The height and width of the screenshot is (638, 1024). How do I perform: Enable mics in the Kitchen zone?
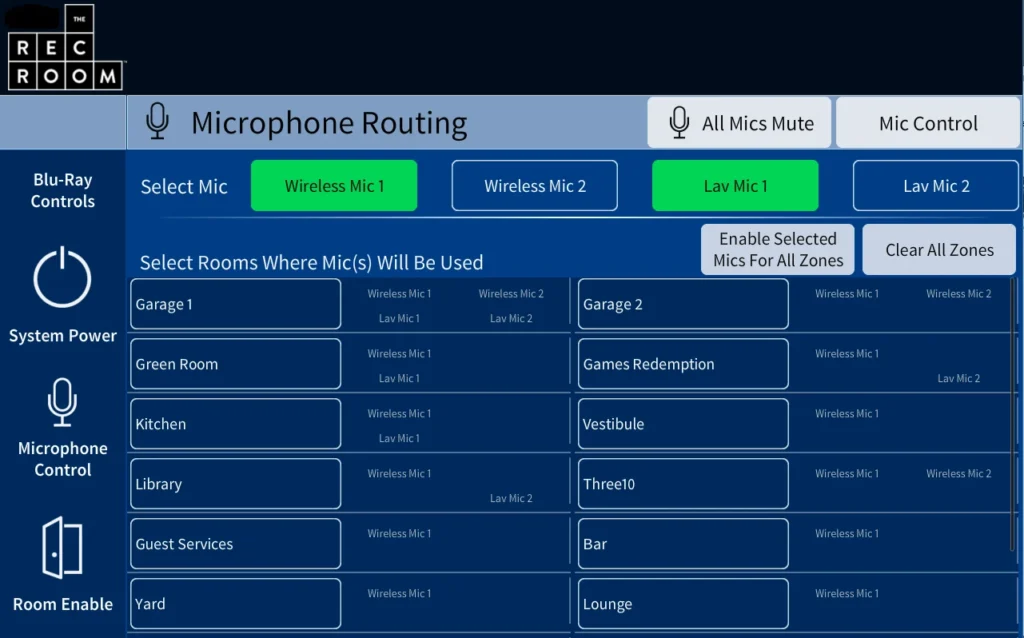tap(235, 423)
